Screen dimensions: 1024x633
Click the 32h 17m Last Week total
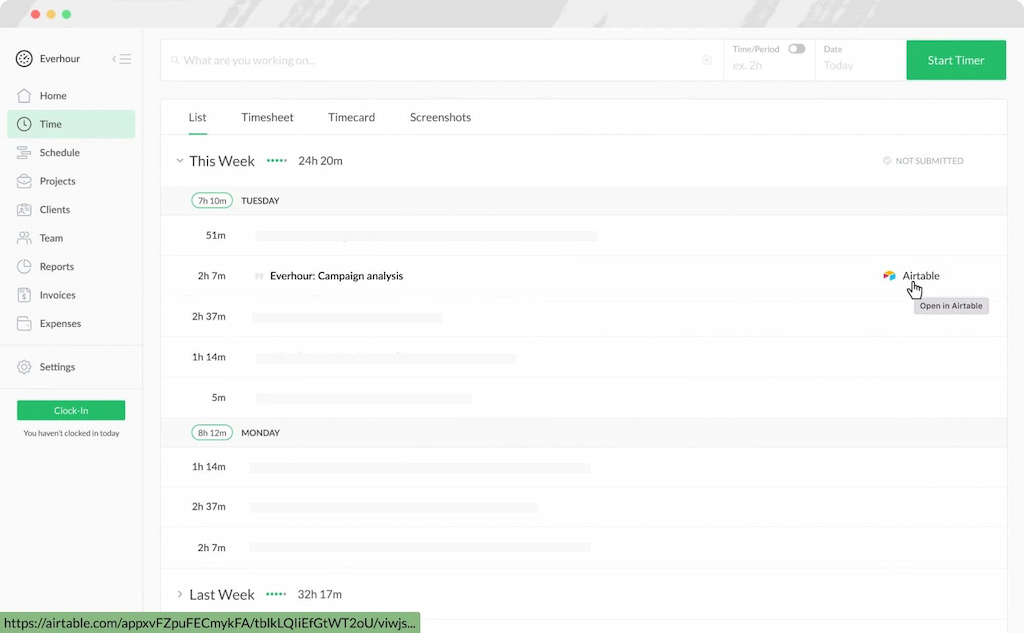[x=319, y=594]
